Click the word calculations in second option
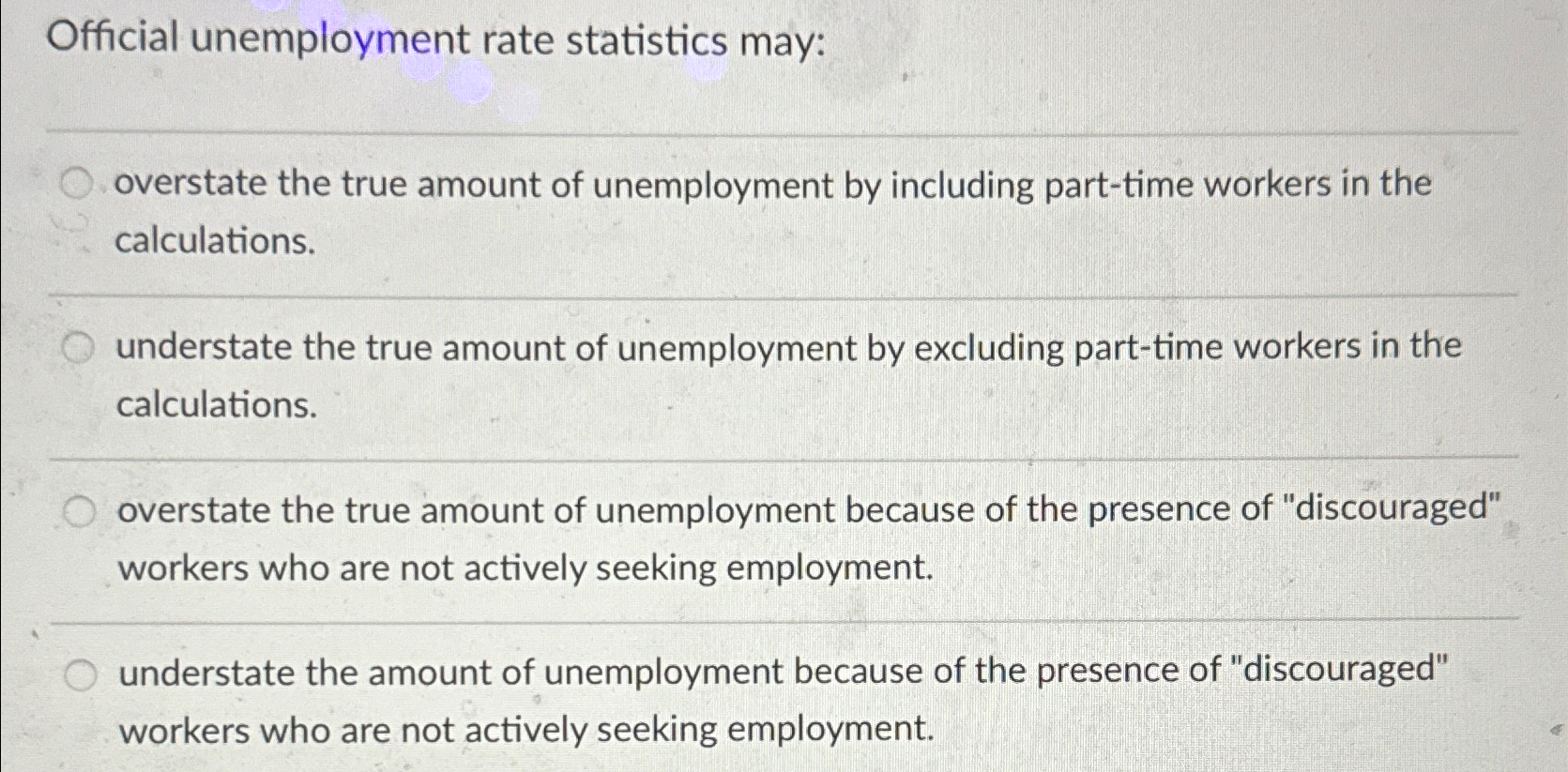 pos(214,405)
